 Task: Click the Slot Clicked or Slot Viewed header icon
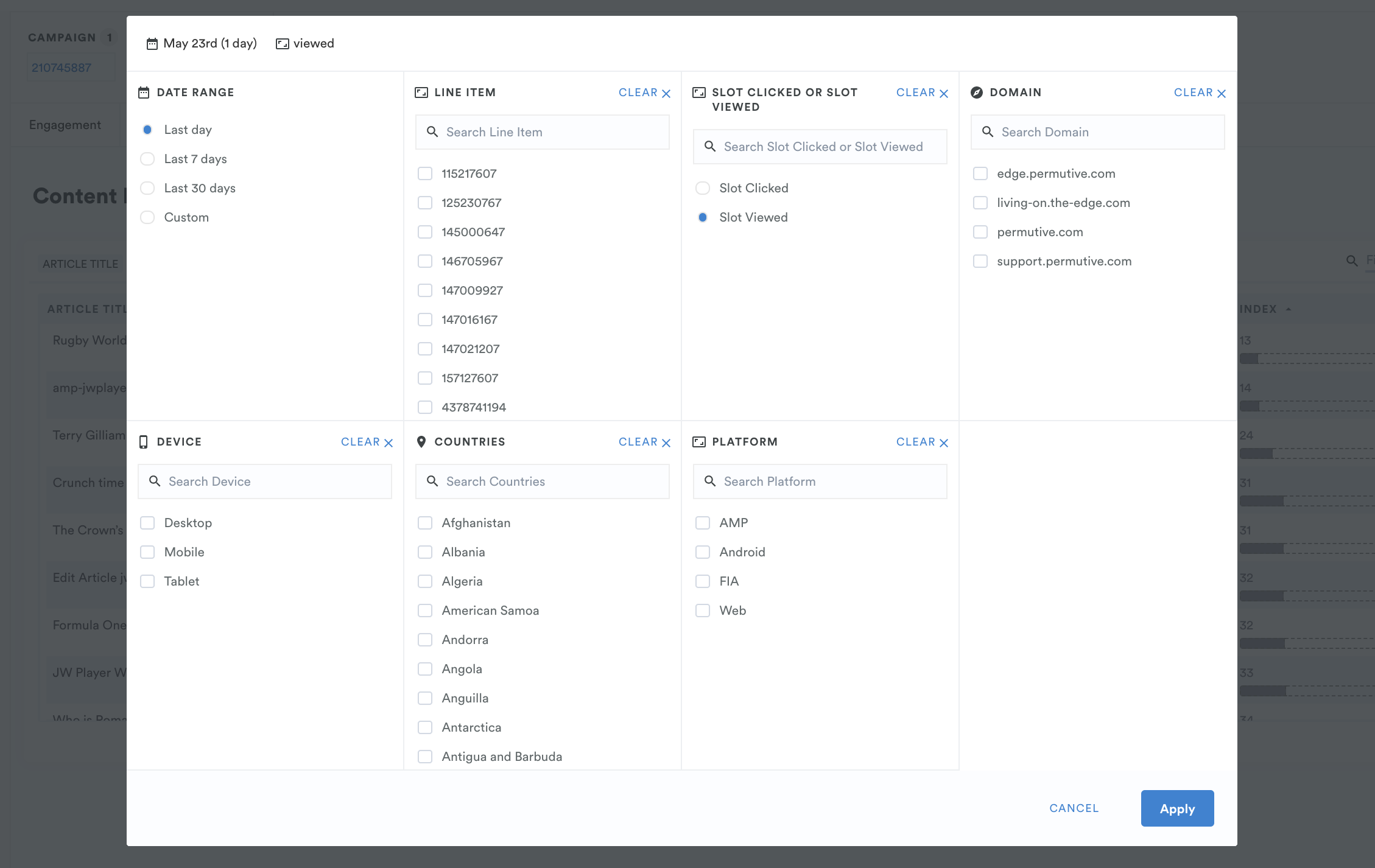pyautogui.click(x=699, y=93)
